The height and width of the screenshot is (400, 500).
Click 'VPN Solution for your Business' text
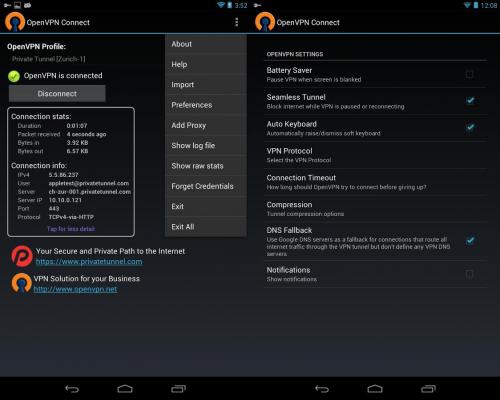(x=87, y=279)
